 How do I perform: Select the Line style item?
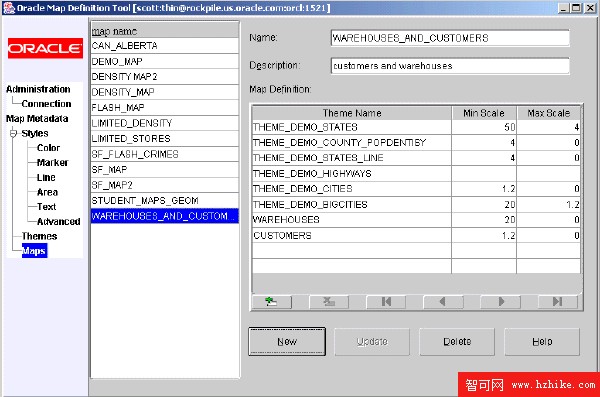46,178
